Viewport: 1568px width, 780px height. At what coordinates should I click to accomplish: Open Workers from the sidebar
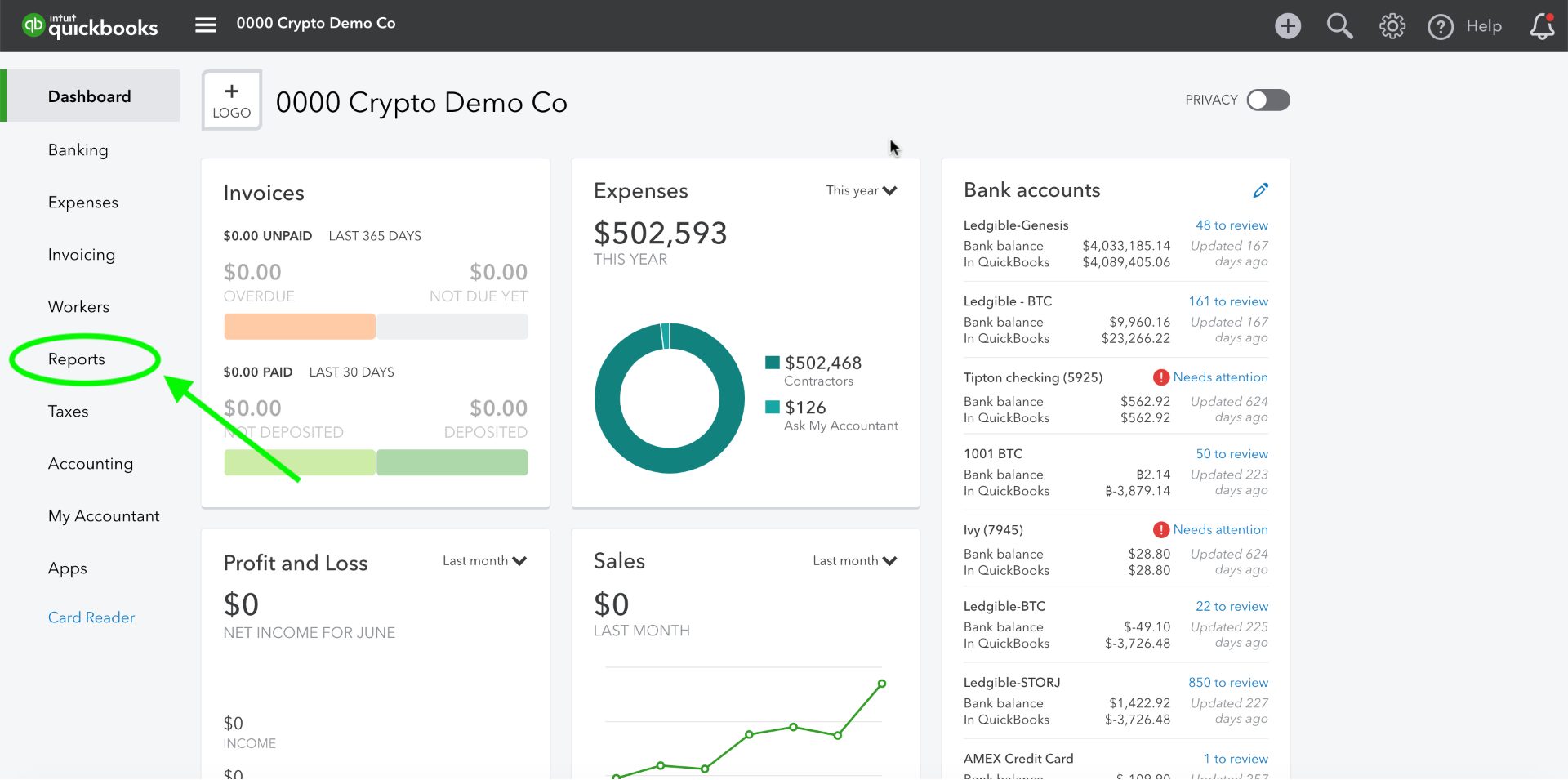point(78,307)
